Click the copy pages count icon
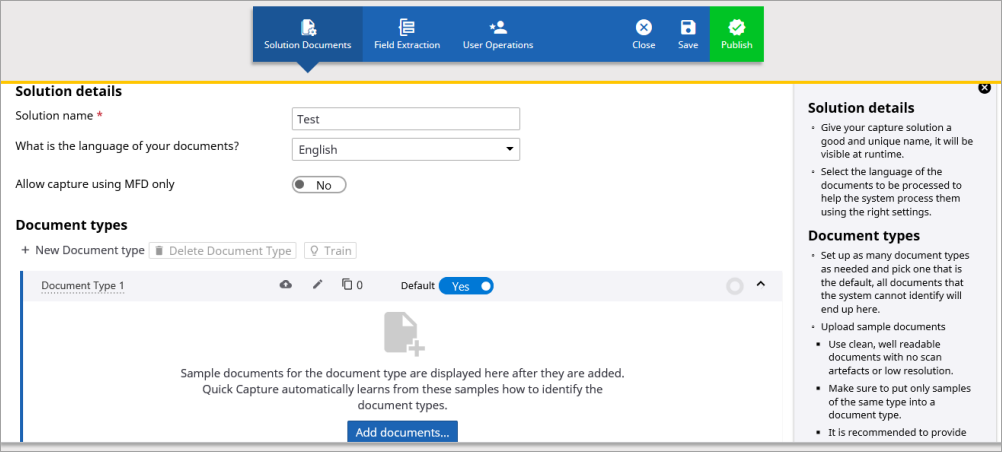 coord(347,285)
